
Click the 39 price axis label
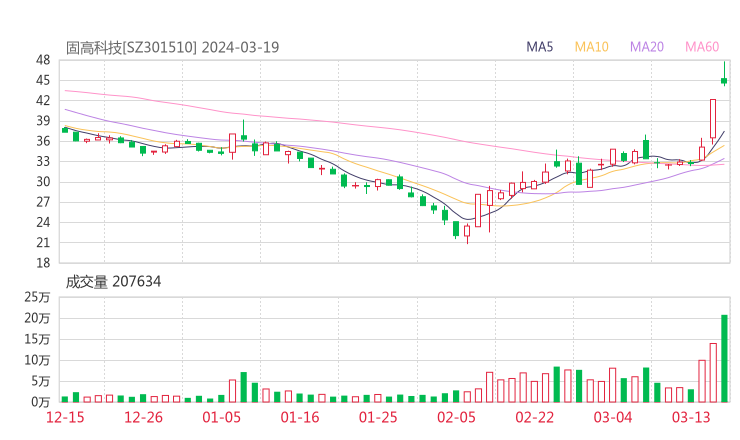tap(43, 121)
